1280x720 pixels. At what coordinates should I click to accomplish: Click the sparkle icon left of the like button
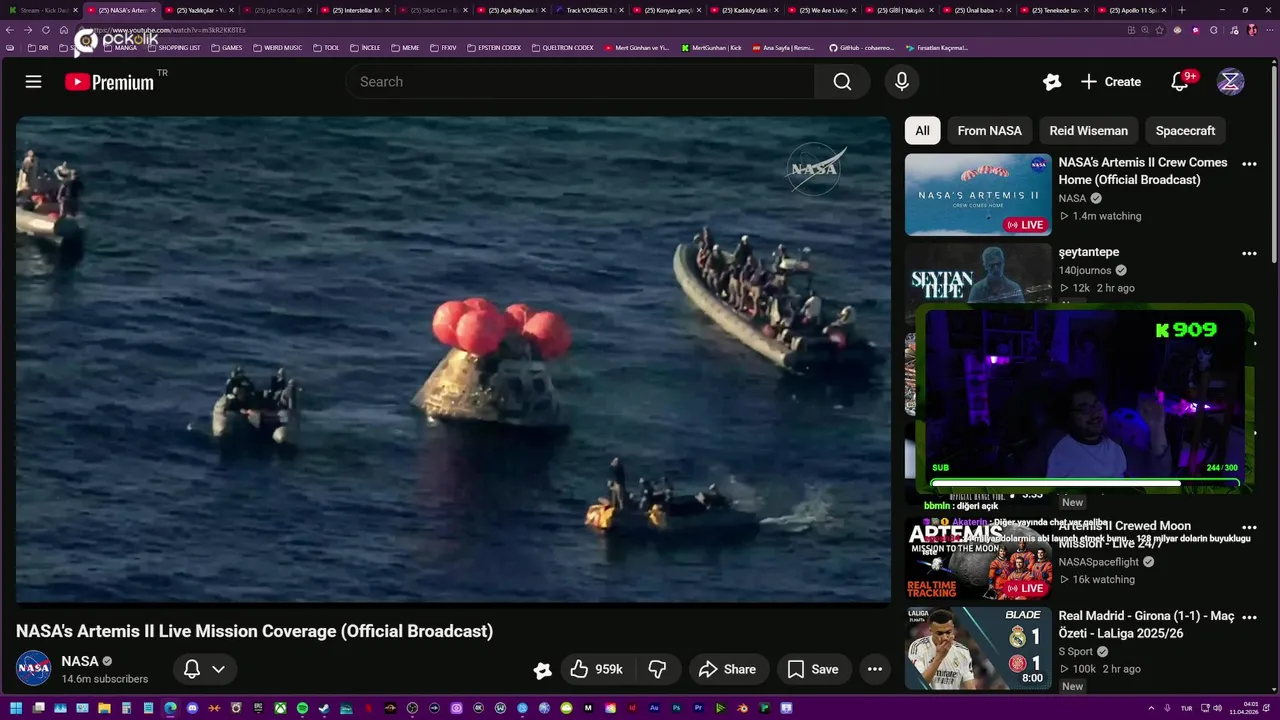(x=542, y=670)
